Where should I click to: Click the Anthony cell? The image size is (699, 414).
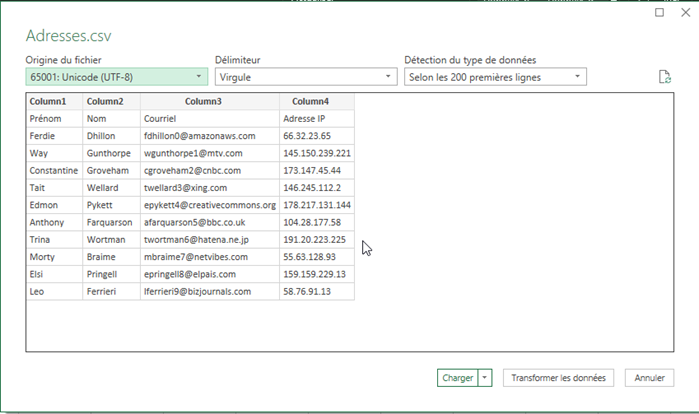(54, 222)
